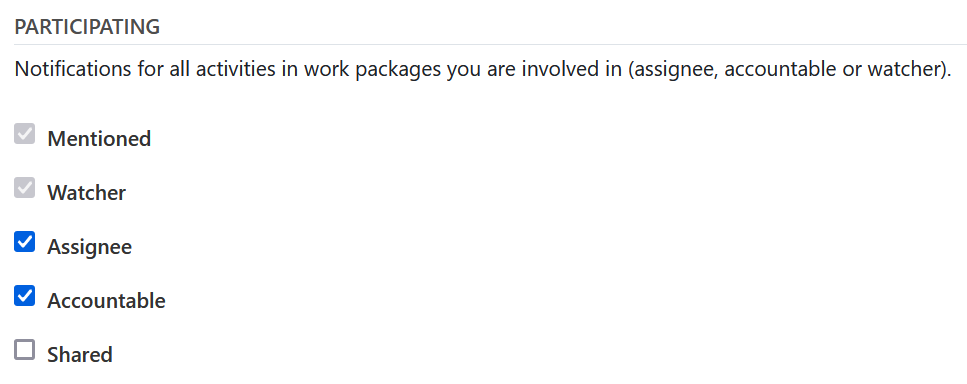Toggle Shared via its text label
The height and width of the screenshot is (384, 967).
[x=80, y=355]
